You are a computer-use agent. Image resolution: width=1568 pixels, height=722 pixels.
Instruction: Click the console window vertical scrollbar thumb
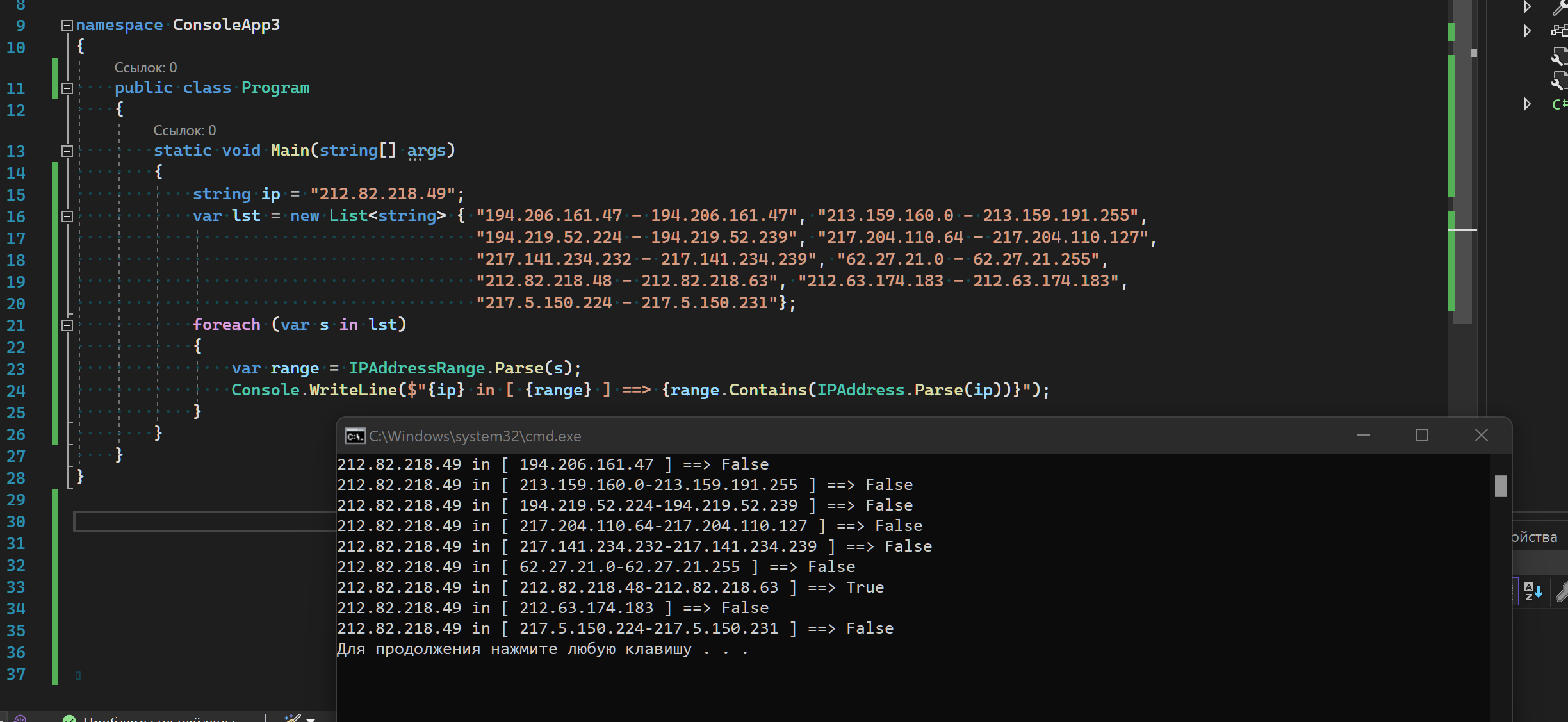pyautogui.click(x=1501, y=486)
